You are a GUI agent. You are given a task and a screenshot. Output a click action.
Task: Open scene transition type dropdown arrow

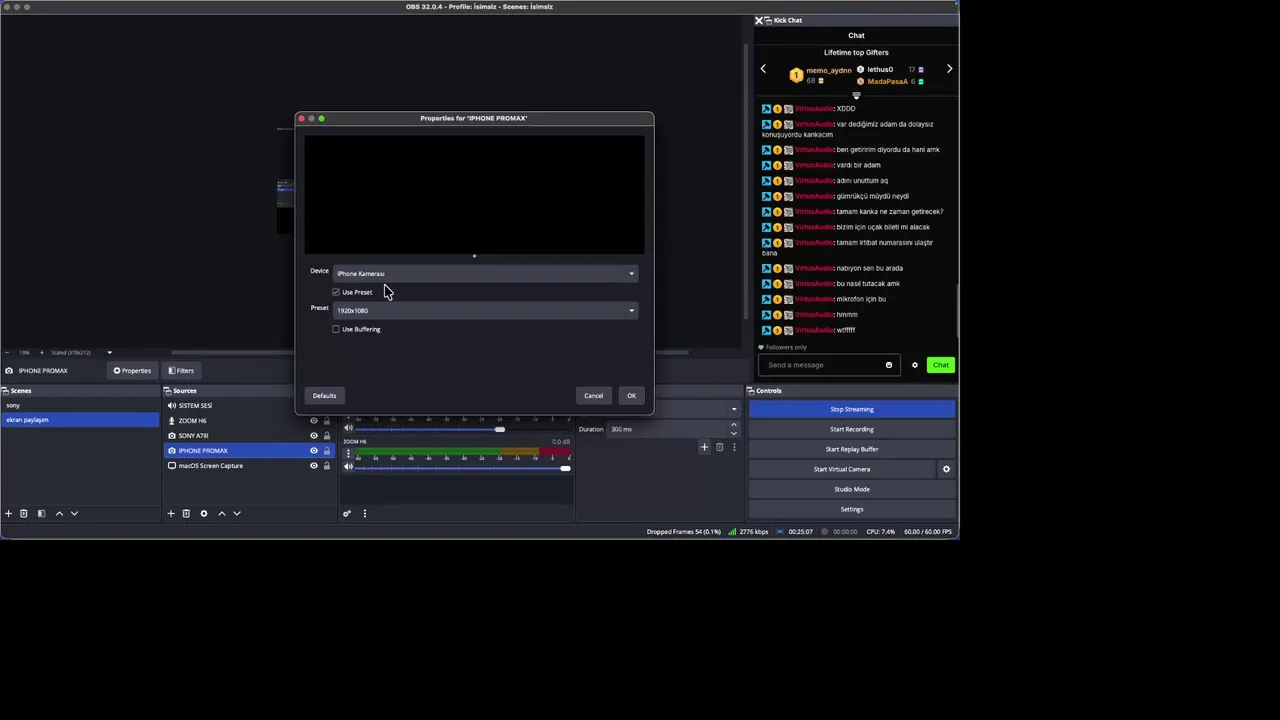[734, 409]
